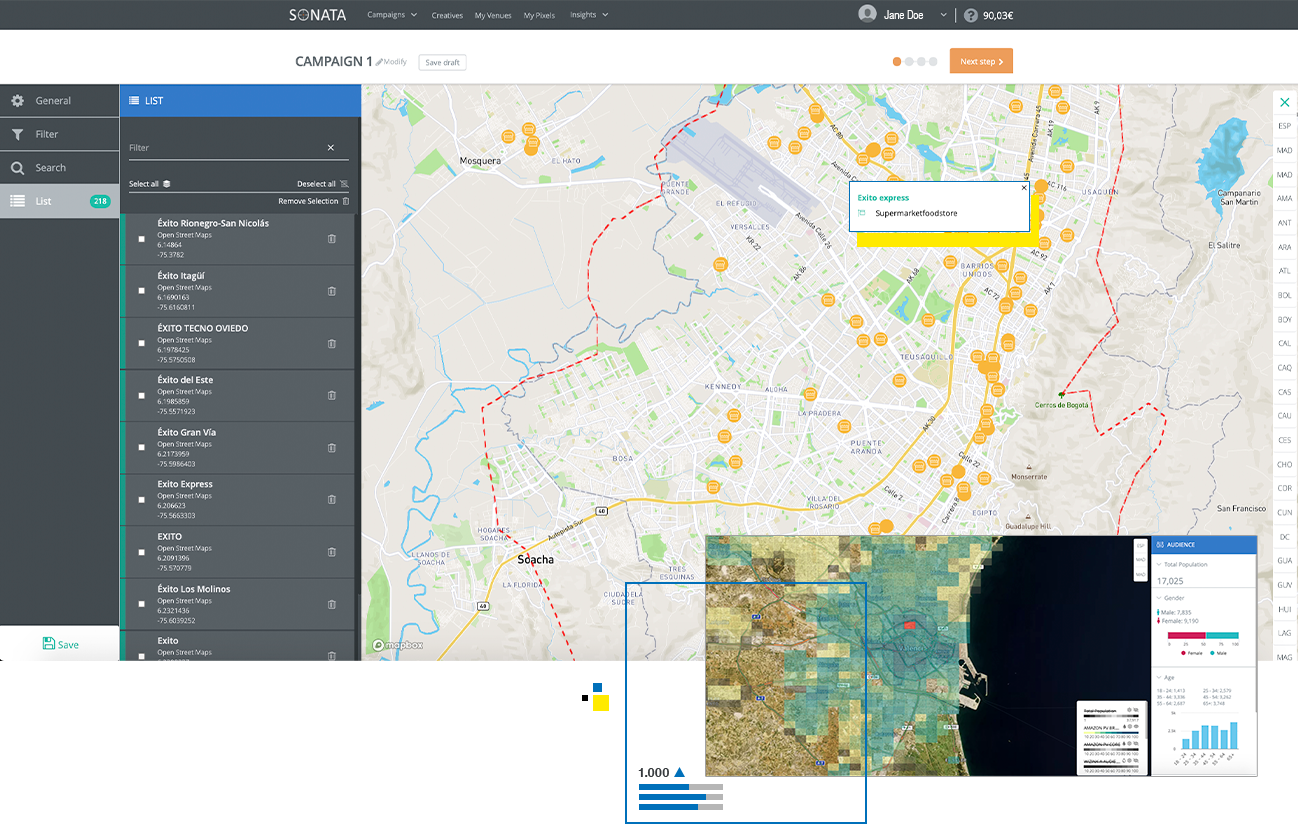Click the Total Population grayscale legend bar
The width and height of the screenshot is (1298, 824).
[1110, 716]
